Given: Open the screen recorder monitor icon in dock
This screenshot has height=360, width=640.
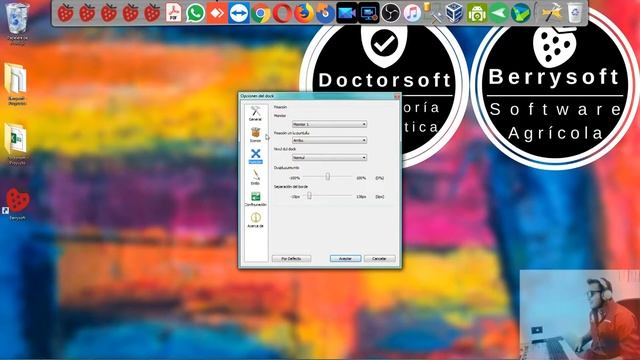Looking at the screenshot, I should pos(369,13).
